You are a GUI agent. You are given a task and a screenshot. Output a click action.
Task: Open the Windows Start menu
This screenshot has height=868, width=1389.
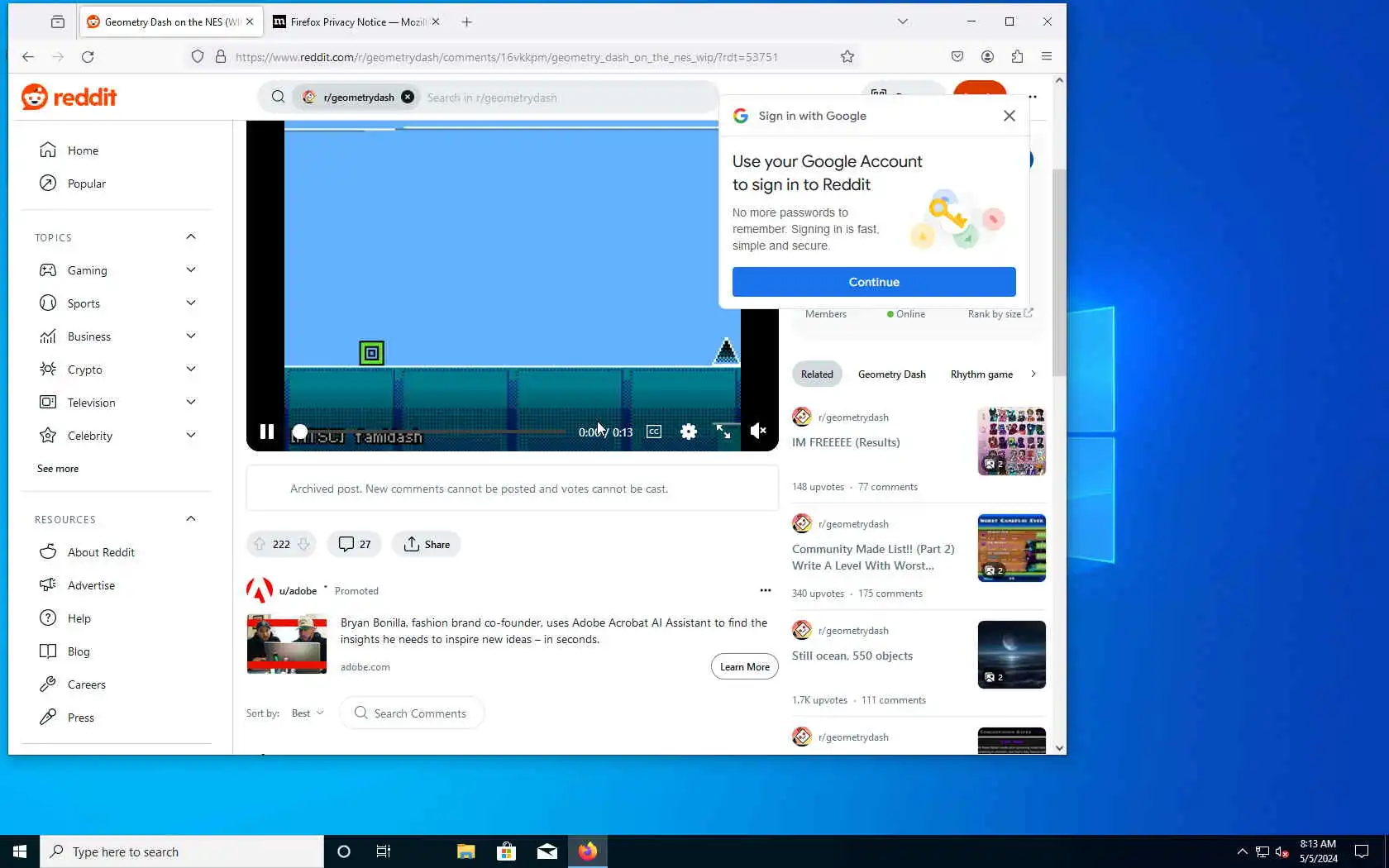click(20, 851)
